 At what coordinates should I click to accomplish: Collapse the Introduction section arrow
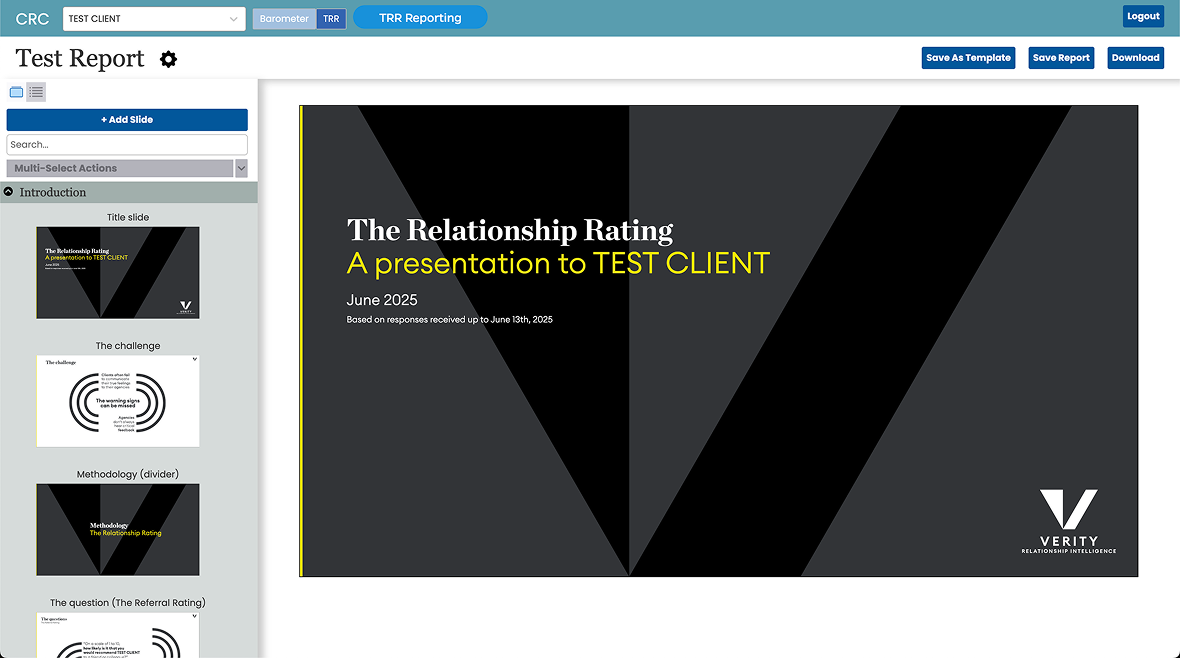click(x=8, y=192)
